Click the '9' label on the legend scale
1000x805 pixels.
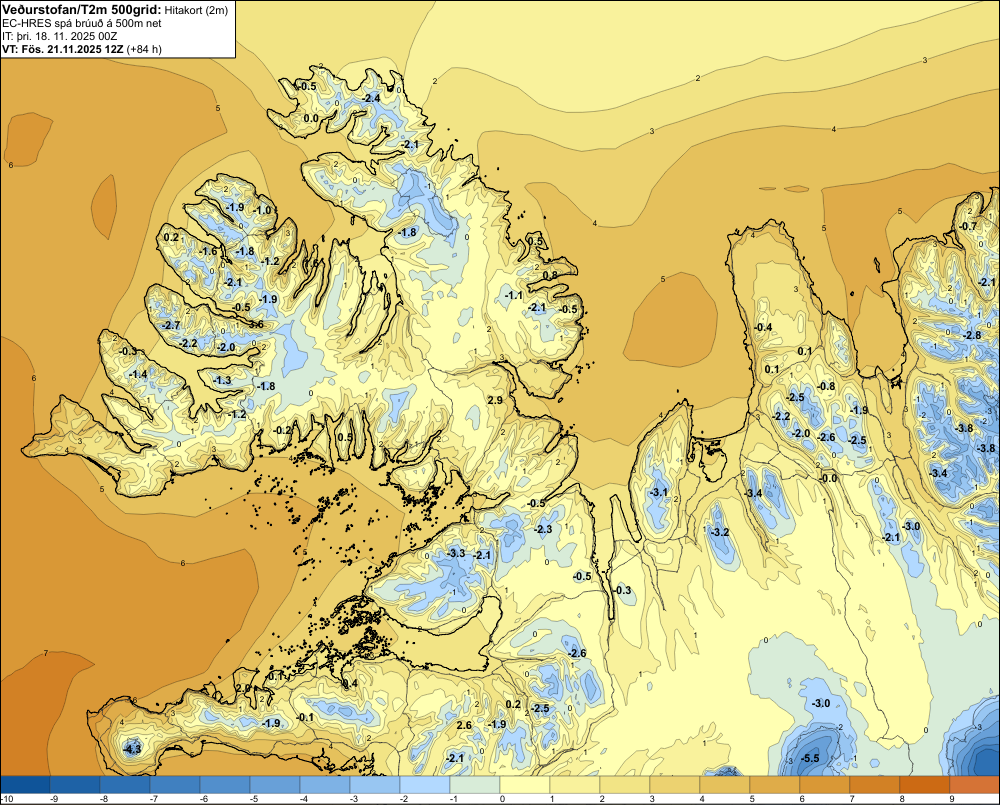click(952, 799)
